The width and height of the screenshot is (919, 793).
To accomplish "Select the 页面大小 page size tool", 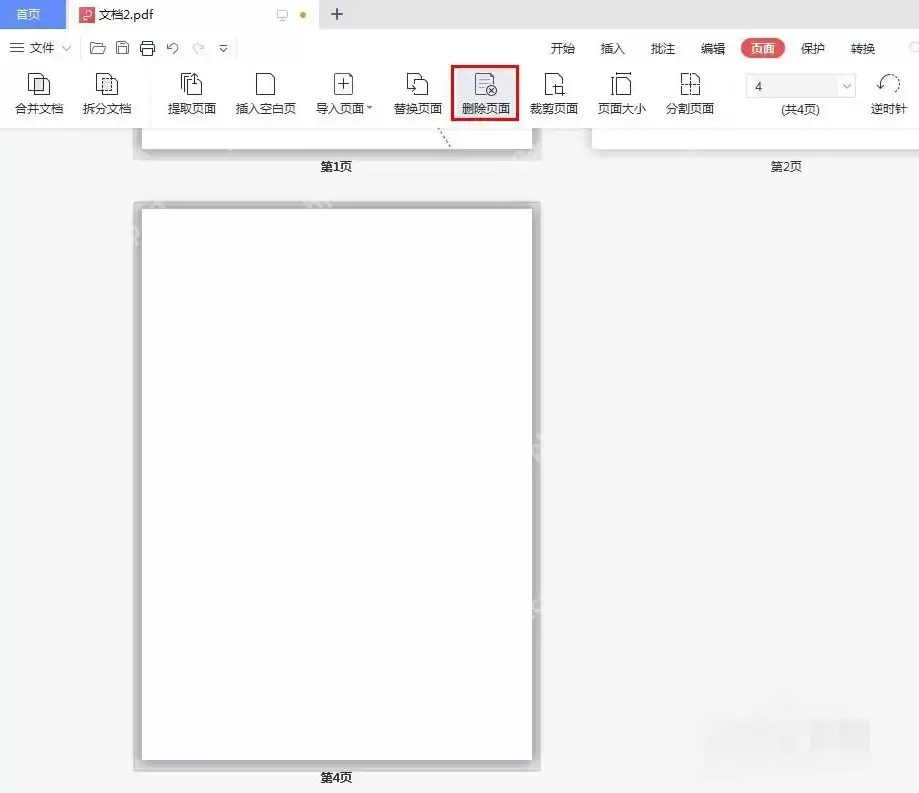I will [621, 92].
